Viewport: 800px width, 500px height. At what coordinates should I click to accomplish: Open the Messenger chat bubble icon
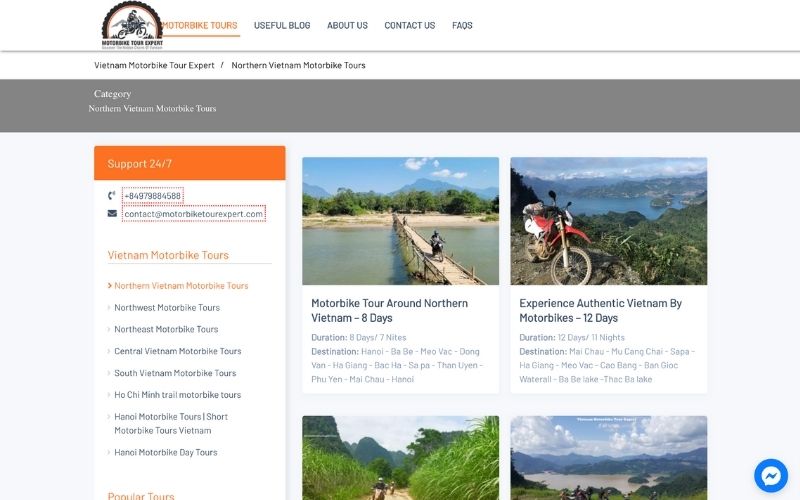coord(770,476)
